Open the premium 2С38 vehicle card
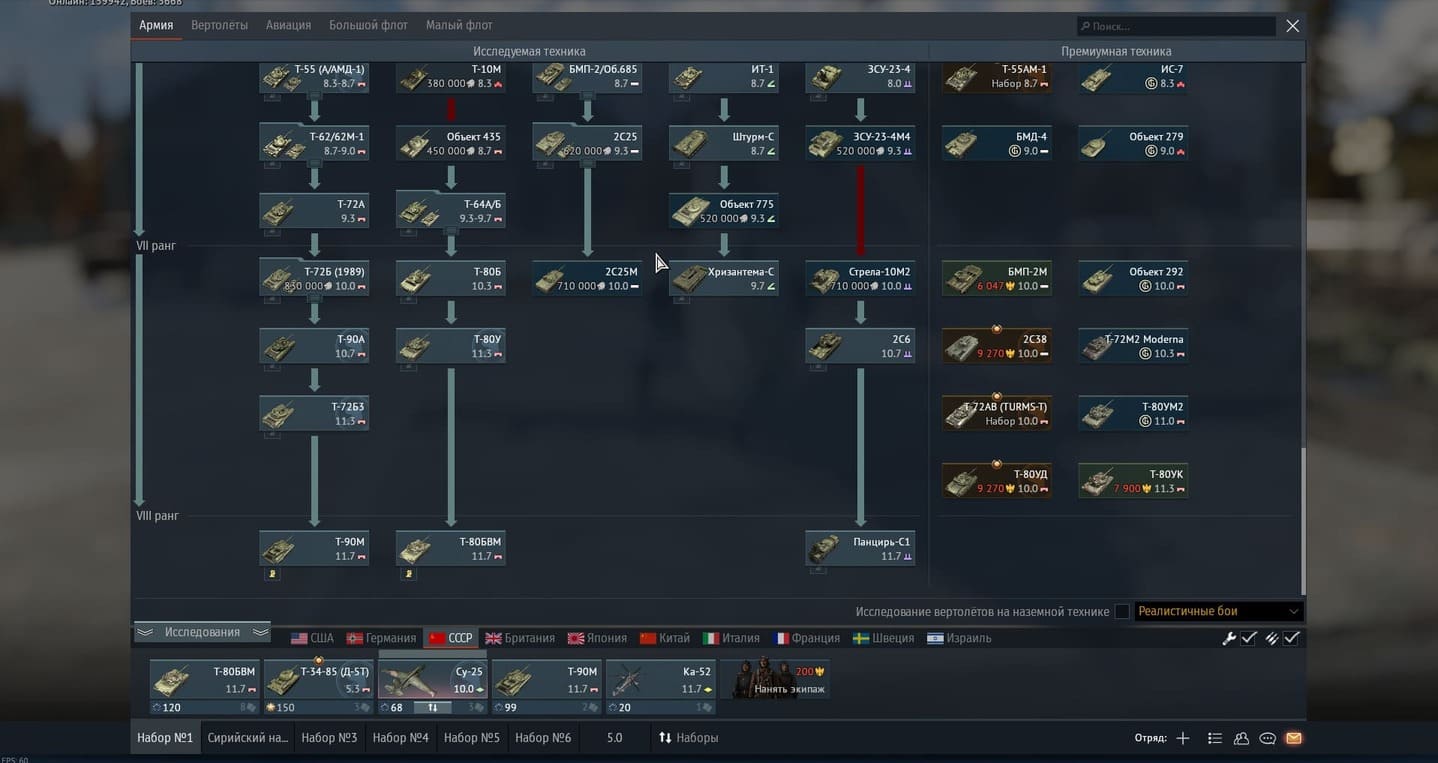The width and height of the screenshot is (1438, 763). (996, 346)
